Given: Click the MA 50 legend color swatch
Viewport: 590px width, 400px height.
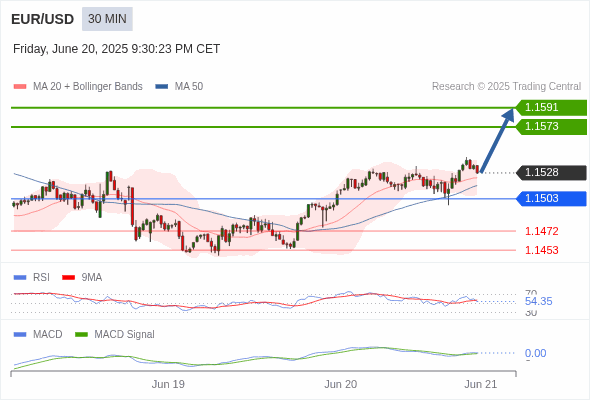Looking at the screenshot, I should click(x=161, y=87).
